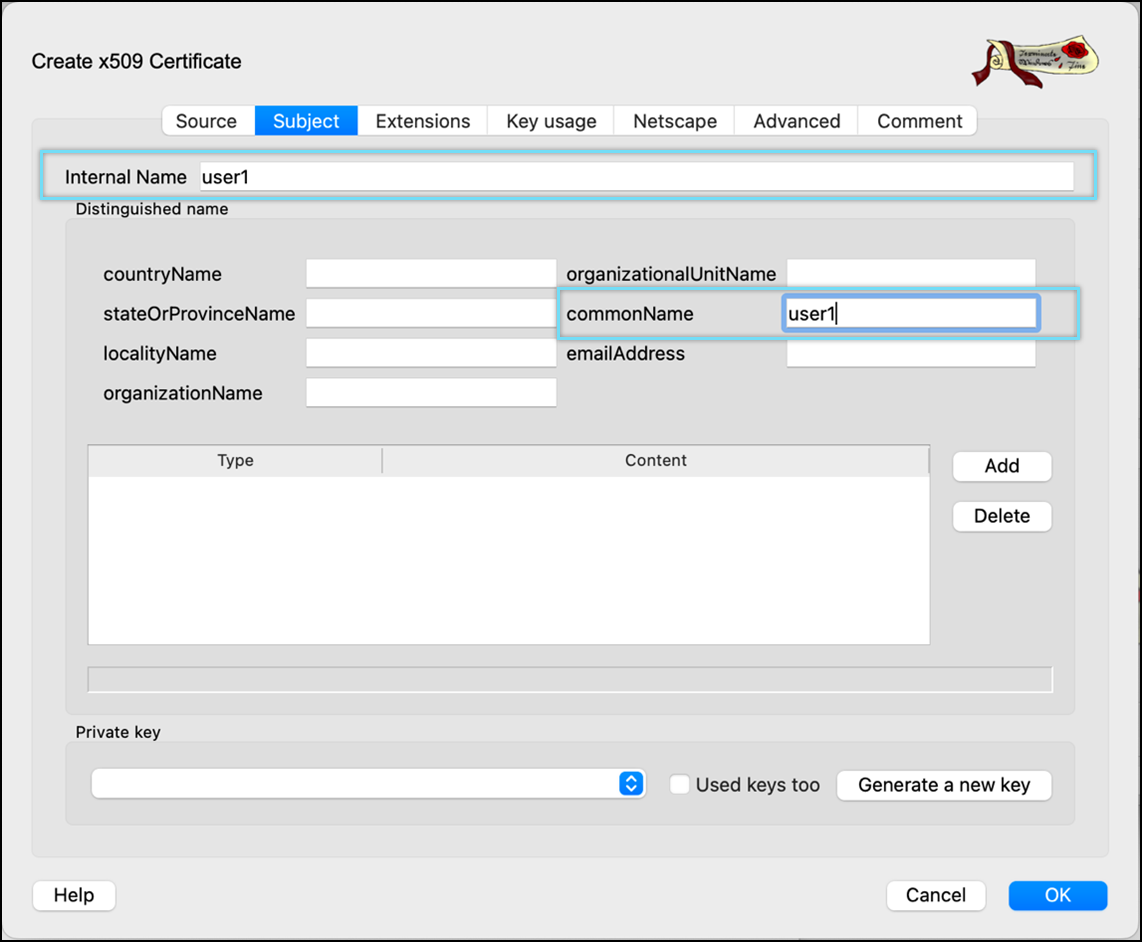Click the Type column header
Screen dimensions: 1142x942
[235, 461]
